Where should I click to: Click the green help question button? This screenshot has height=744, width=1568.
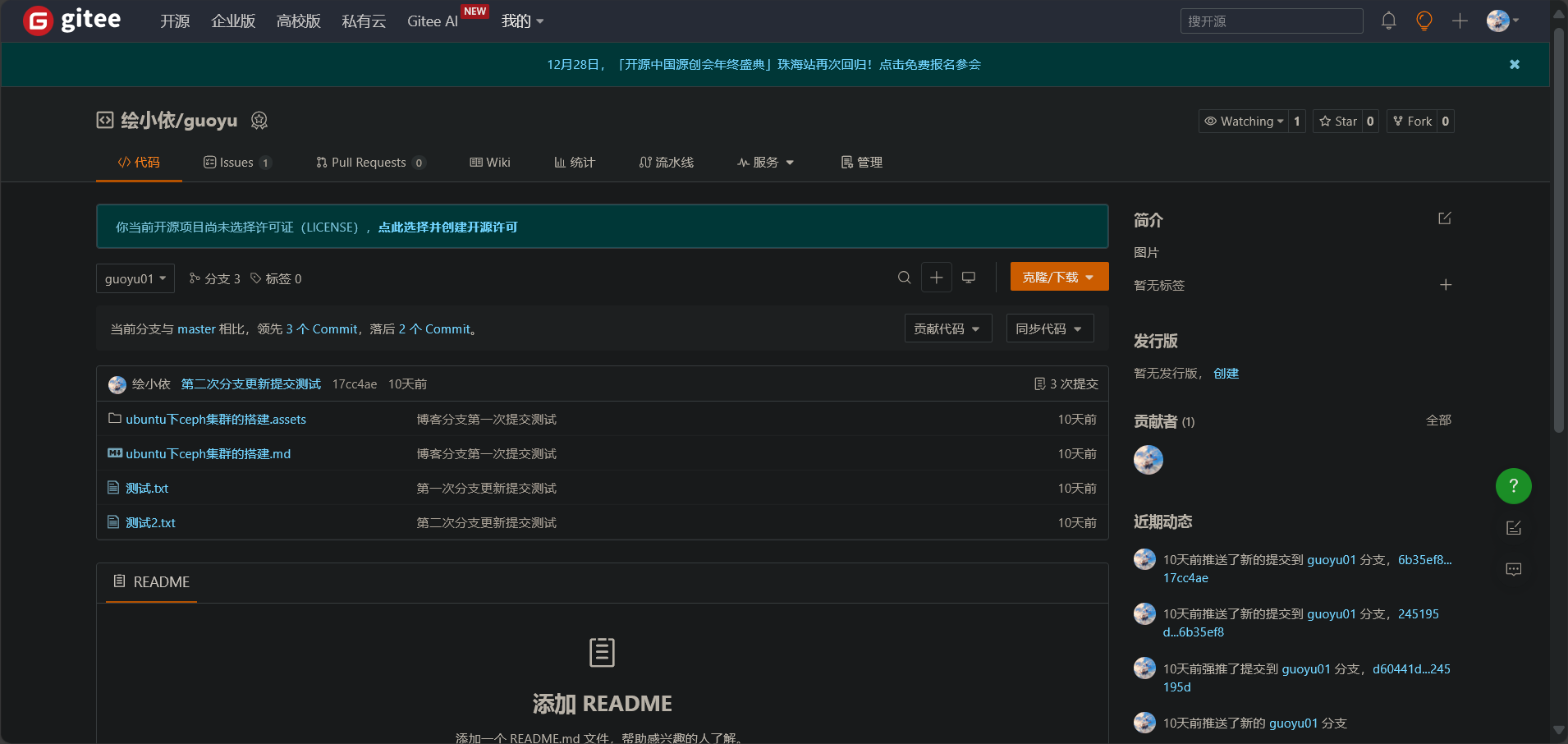tap(1514, 486)
